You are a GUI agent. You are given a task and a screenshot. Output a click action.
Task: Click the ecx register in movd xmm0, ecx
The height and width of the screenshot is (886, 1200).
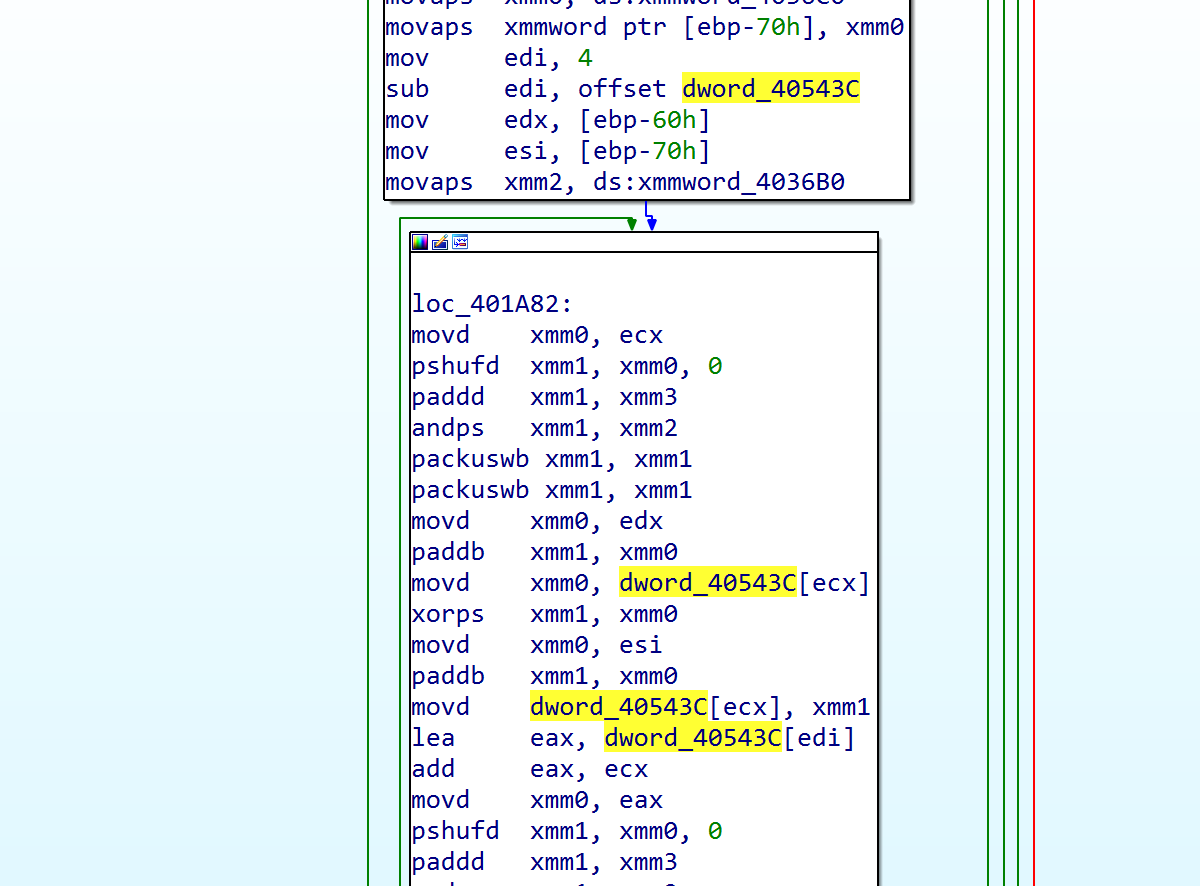point(641,334)
